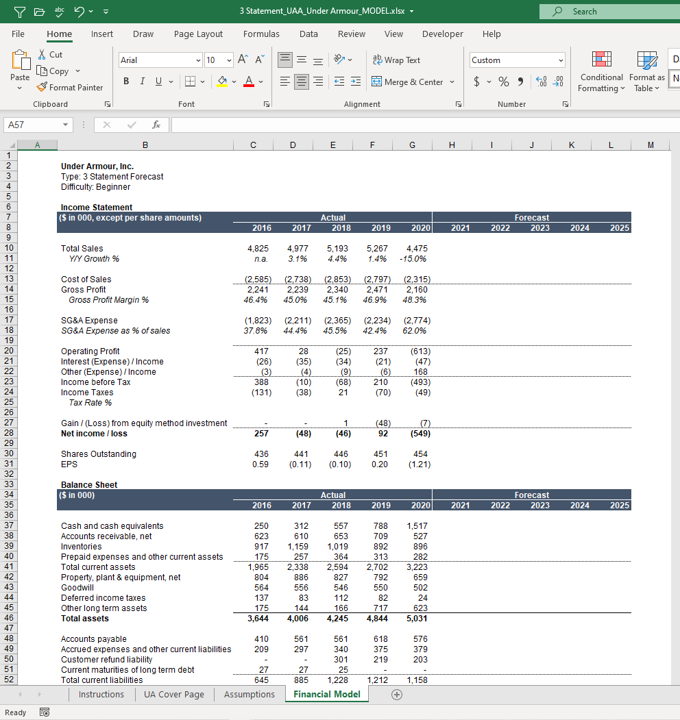The width and height of the screenshot is (680, 720).
Task: Open the Developer ribbon tab
Action: [x=443, y=34]
